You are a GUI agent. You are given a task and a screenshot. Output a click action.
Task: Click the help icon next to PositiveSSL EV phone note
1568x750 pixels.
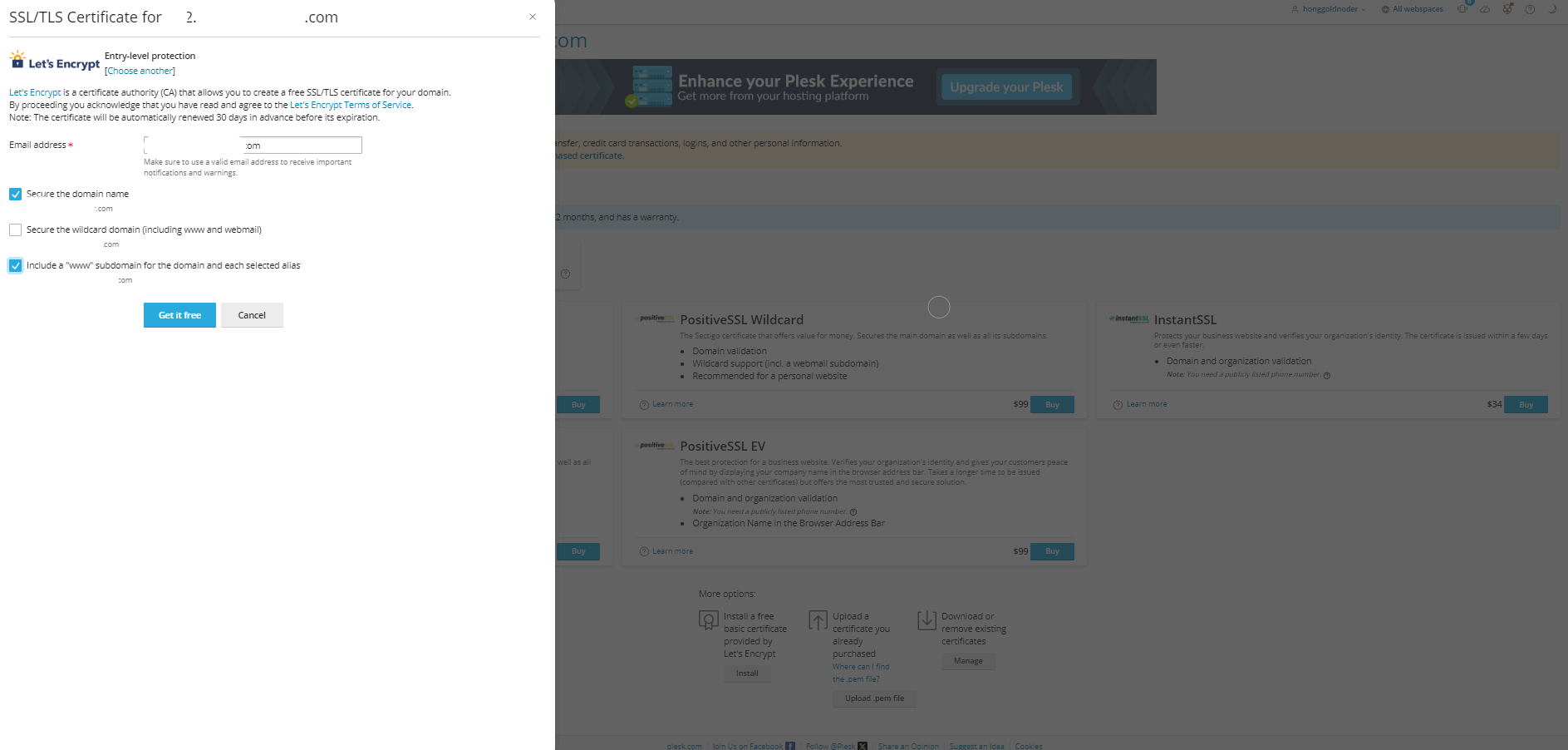coord(853,512)
